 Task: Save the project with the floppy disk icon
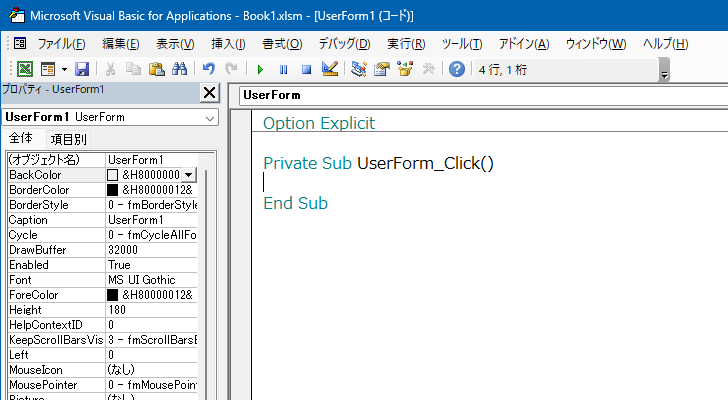[82, 70]
